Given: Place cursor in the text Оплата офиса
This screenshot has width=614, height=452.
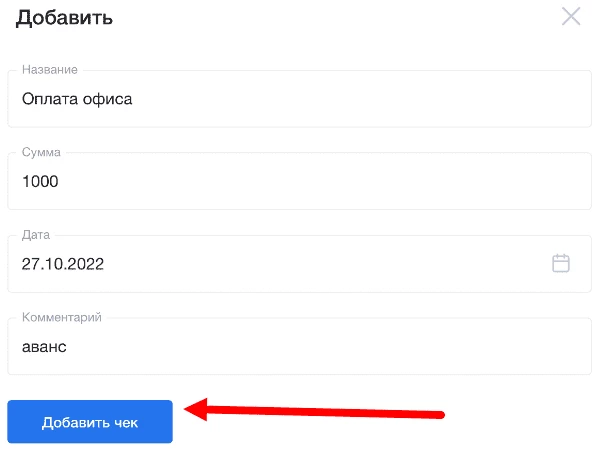Looking at the screenshot, I should (77, 99).
